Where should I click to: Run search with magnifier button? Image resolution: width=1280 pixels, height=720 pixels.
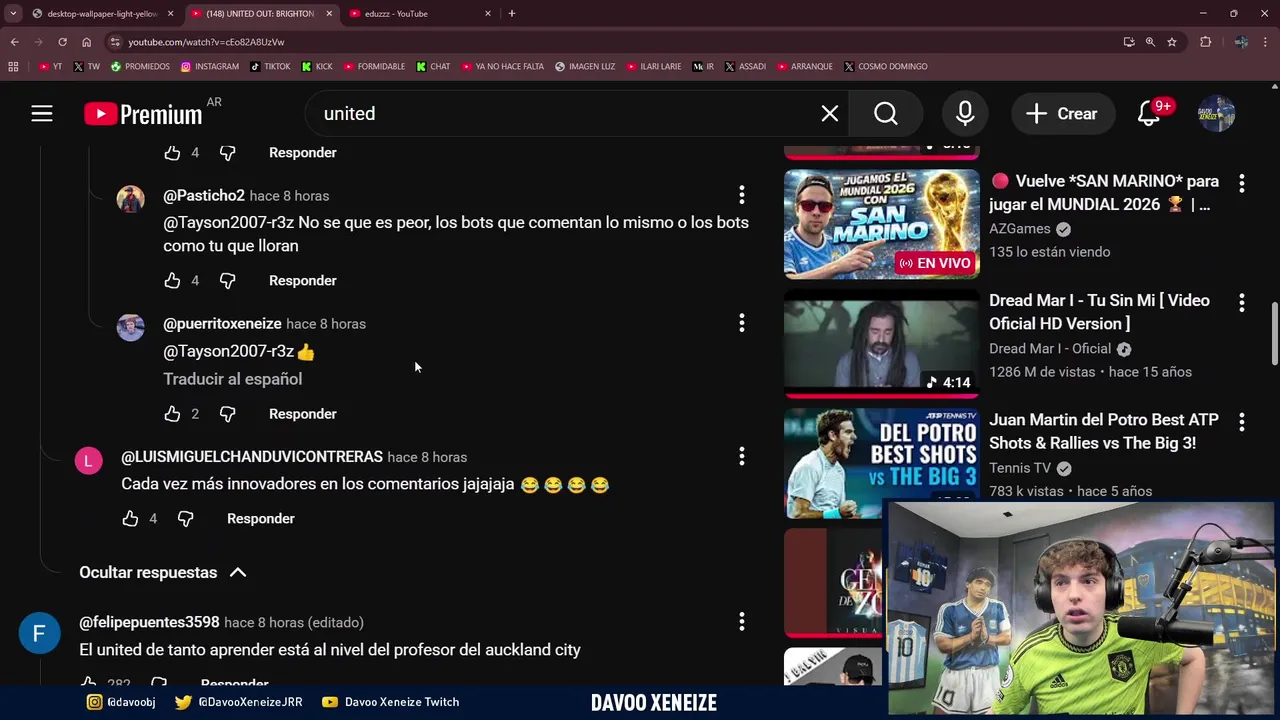click(x=886, y=114)
